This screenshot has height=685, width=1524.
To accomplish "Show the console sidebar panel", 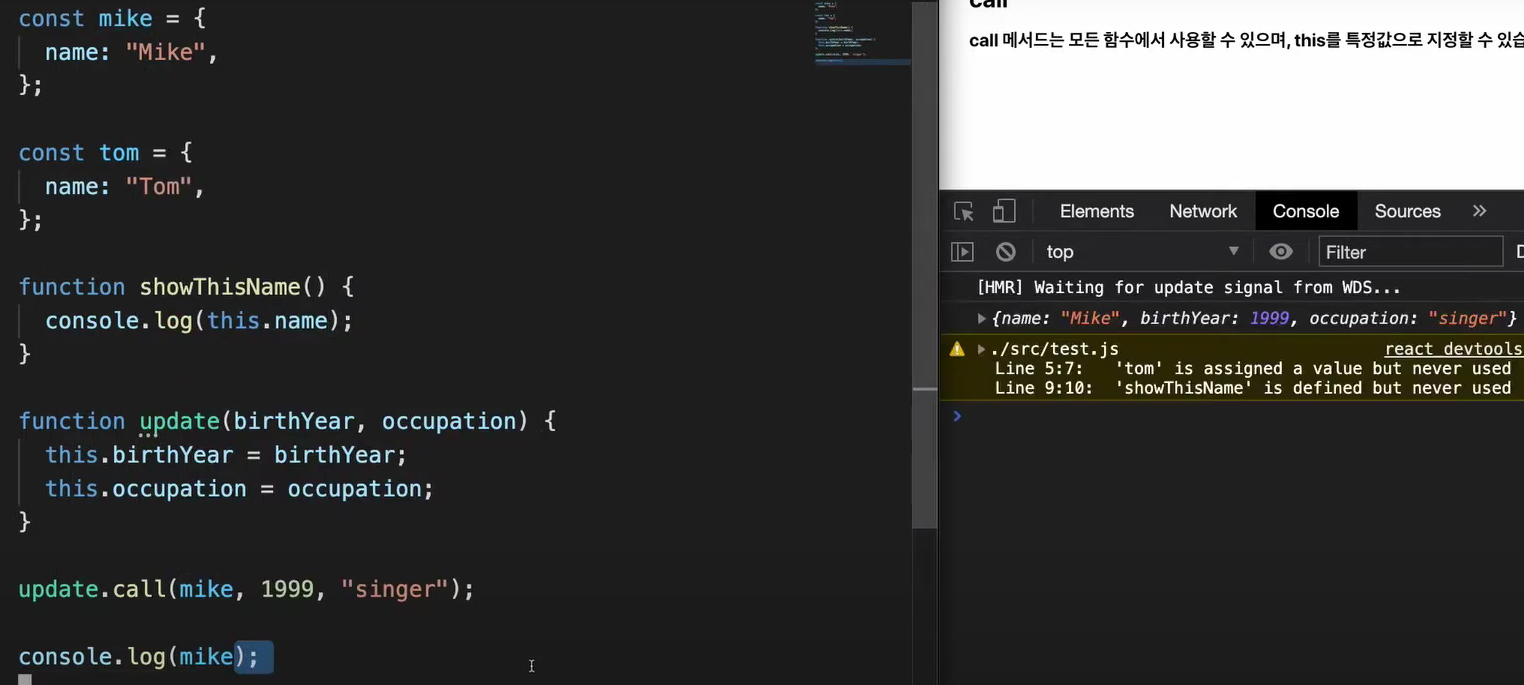I will point(962,252).
